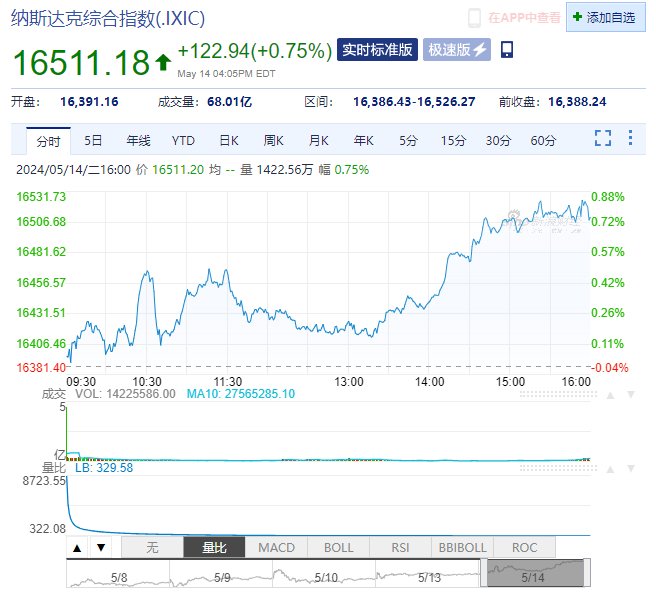
Task: Select the 实时标准版 mode
Action: 377,50
